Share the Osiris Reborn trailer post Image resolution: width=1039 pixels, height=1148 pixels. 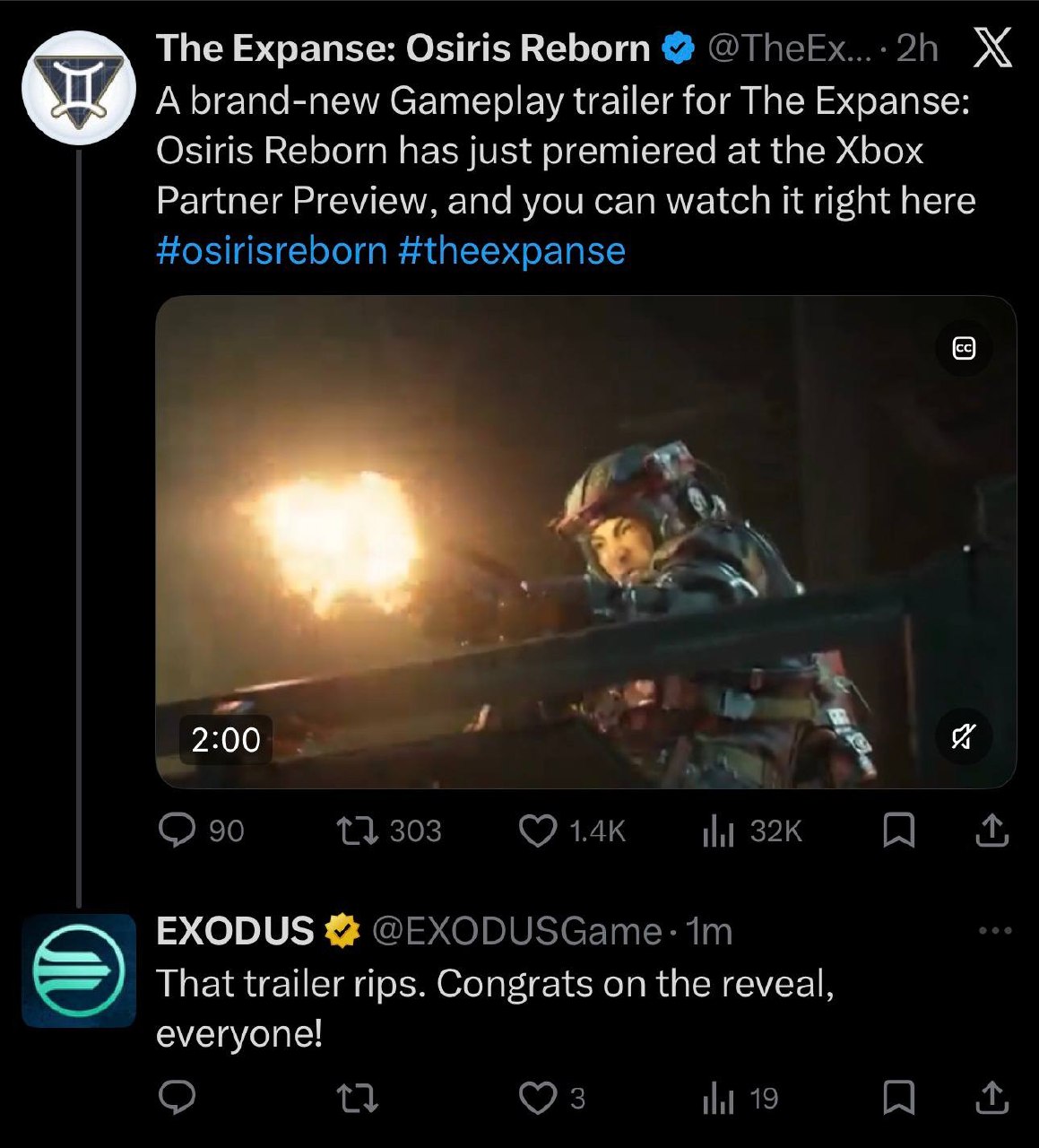click(x=991, y=831)
